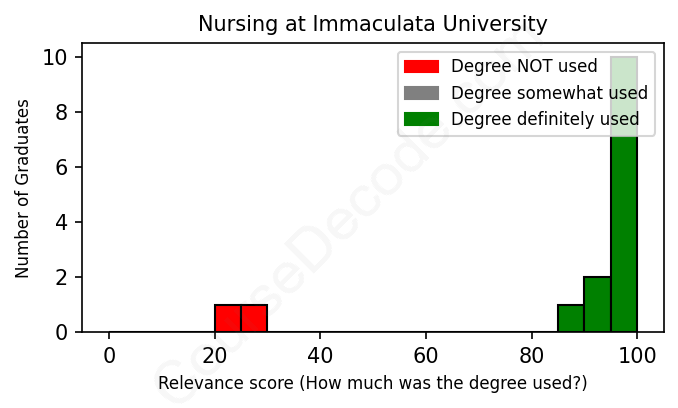
Task: Select the "Degree definitely used" legend label
Action: click(545, 120)
